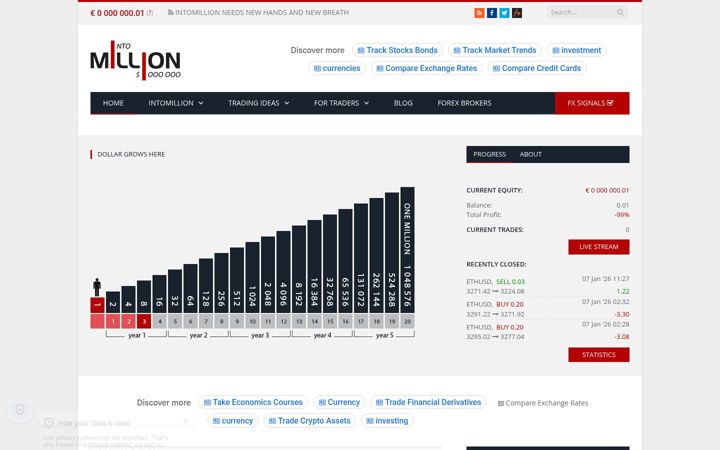This screenshot has width=720, height=450.
Task: Open the 'investing' pill link
Action: pyautogui.click(x=387, y=421)
